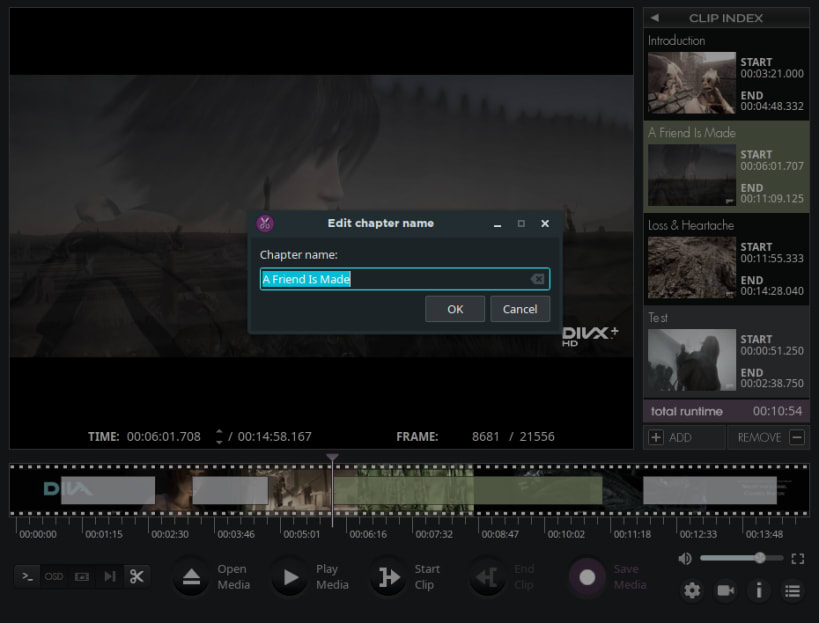This screenshot has height=623, width=819.
Task: Toggle fullscreen mode icon
Action: pos(798,559)
